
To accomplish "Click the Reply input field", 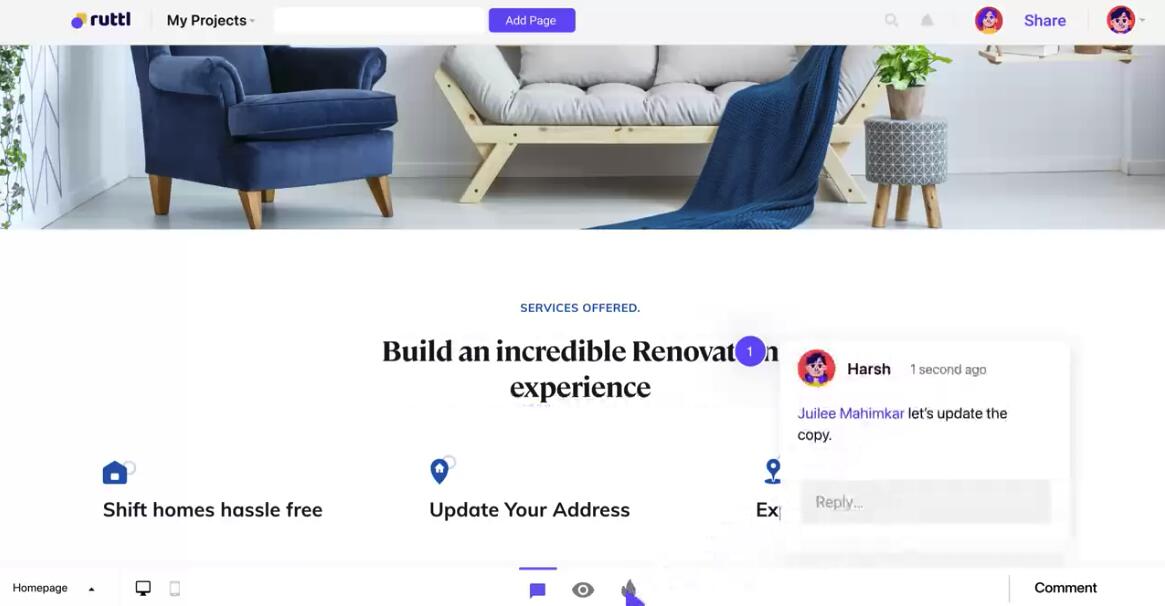I will pyautogui.click(x=925, y=502).
